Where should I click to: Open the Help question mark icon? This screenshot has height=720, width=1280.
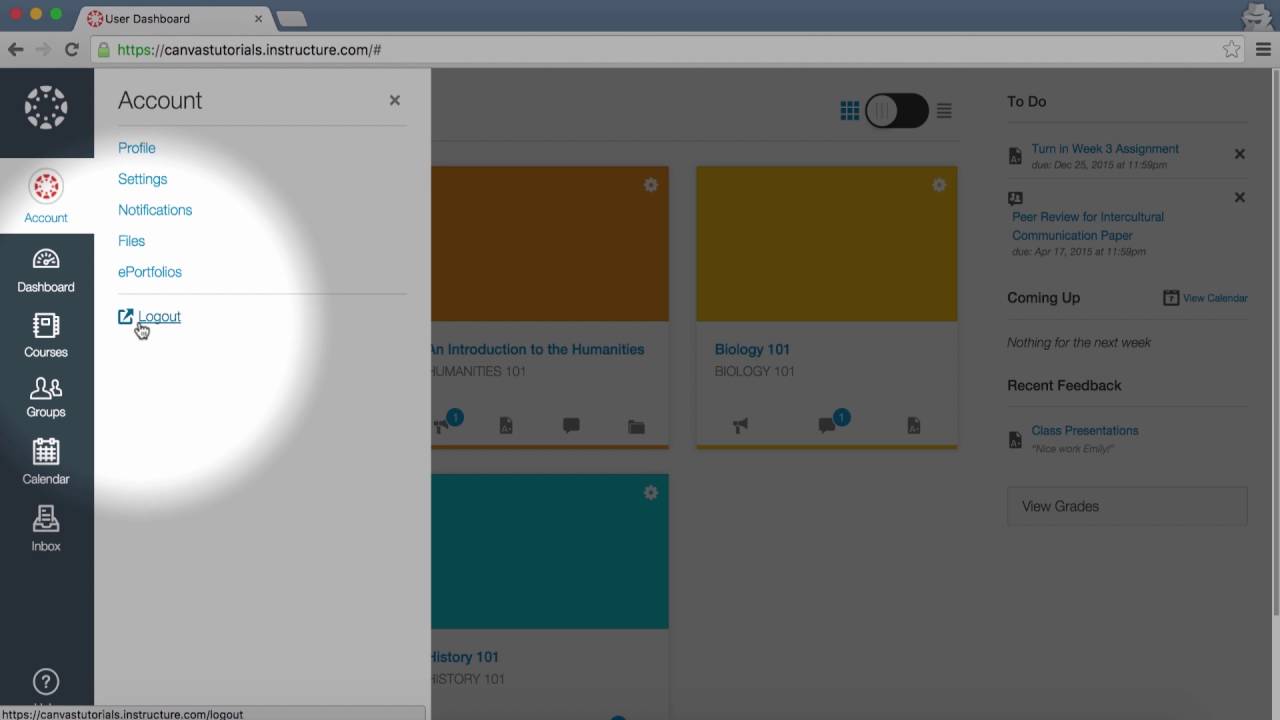point(46,682)
